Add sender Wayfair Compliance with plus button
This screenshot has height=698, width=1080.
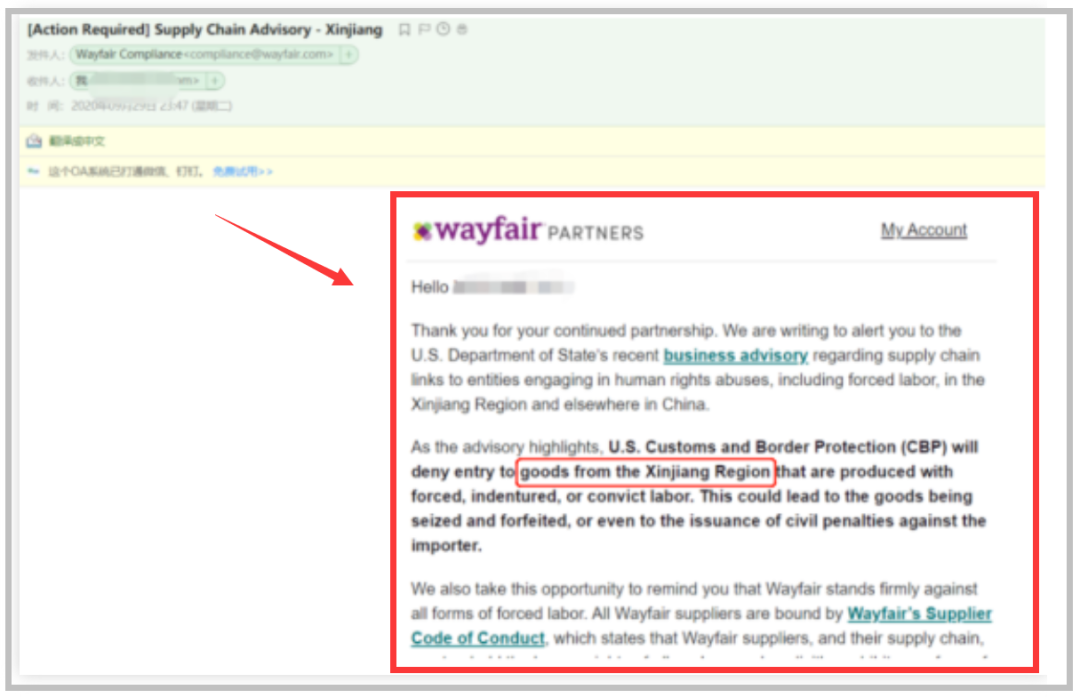tap(349, 54)
